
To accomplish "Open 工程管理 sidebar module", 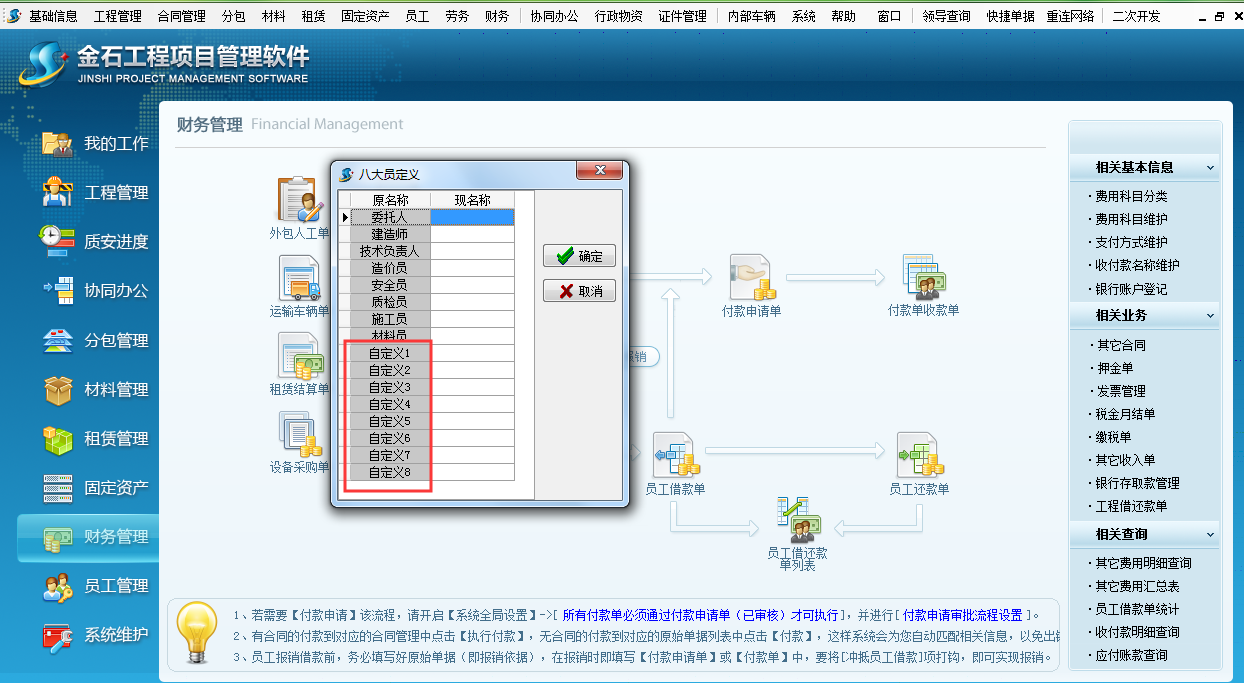I will coord(95,193).
